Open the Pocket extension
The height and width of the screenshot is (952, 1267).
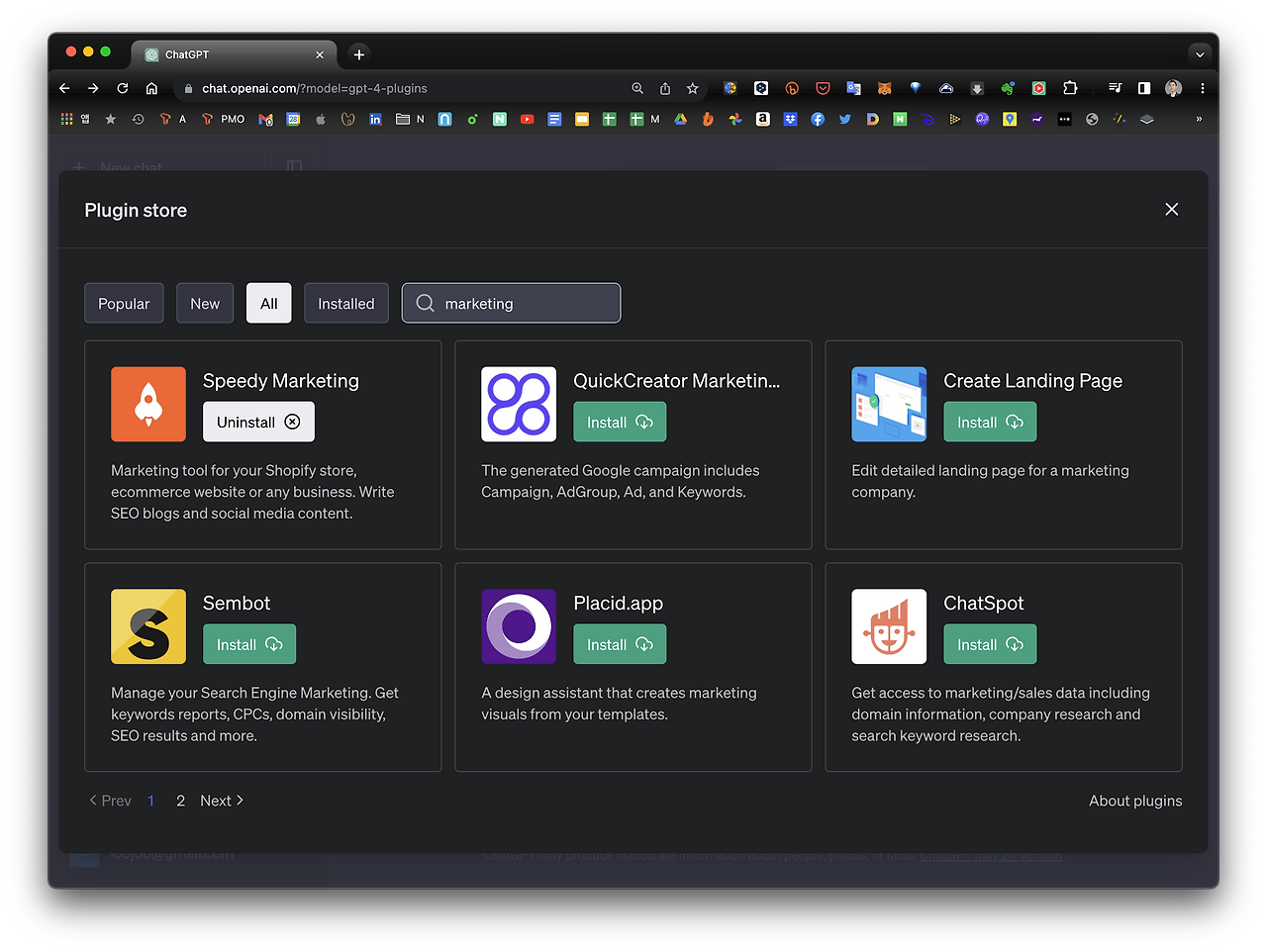point(823,88)
